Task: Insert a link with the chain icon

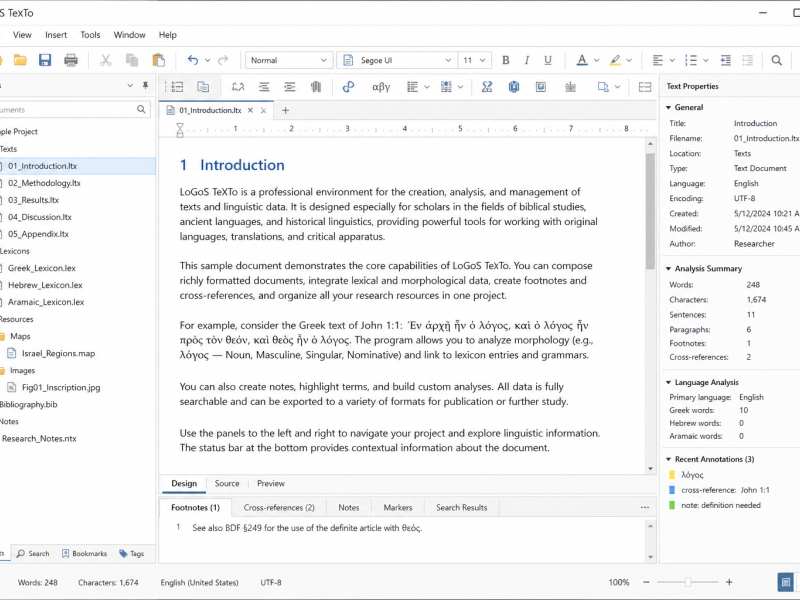Action: (x=348, y=87)
